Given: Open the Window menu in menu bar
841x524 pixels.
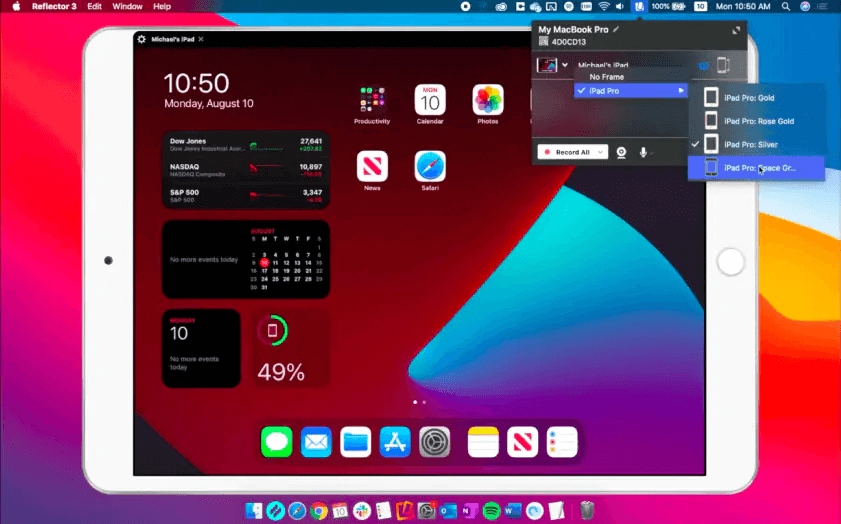Looking at the screenshot, I should click(x=127, y=6).
